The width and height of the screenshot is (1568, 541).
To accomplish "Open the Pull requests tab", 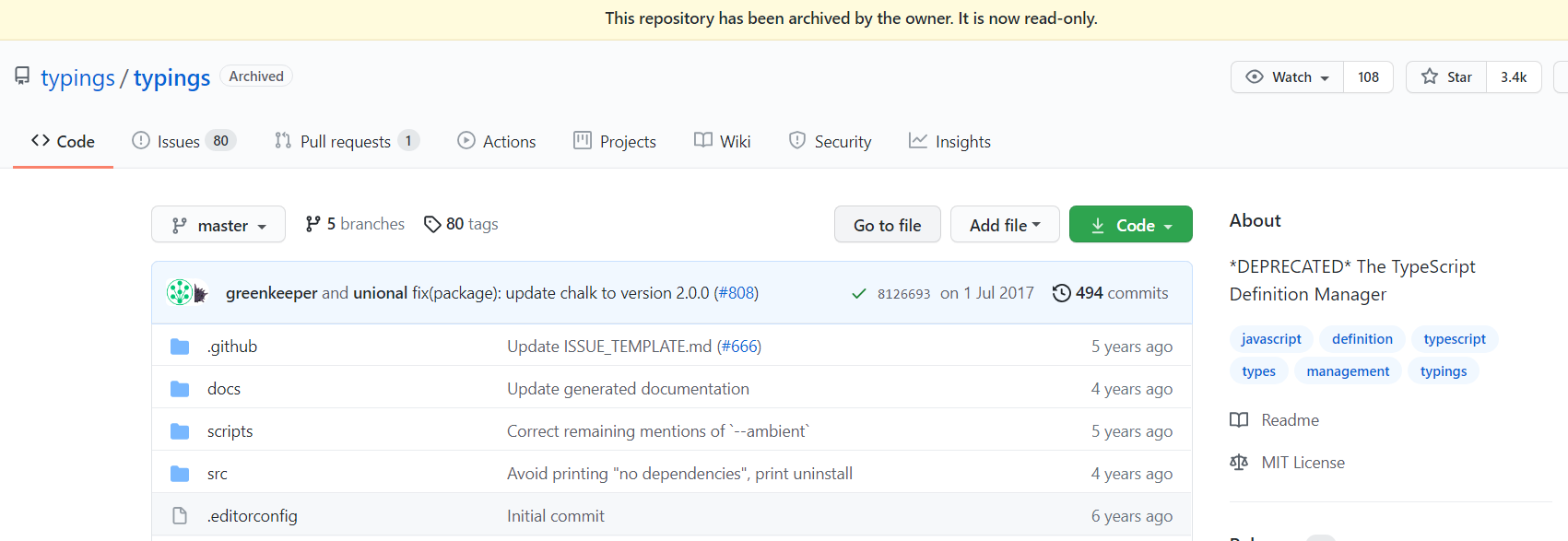I will point(346,141).
